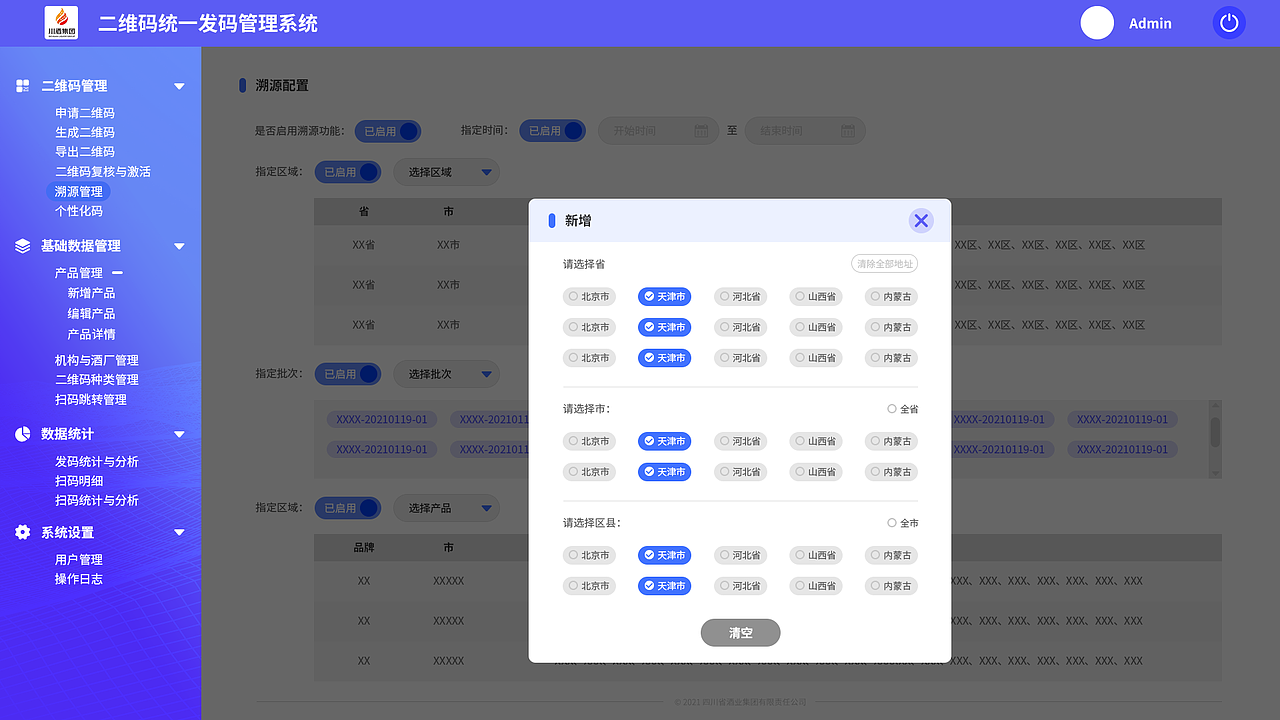Open the 结束时间 calendar icon
The image size is (1280, 720).
coord(848,130)
